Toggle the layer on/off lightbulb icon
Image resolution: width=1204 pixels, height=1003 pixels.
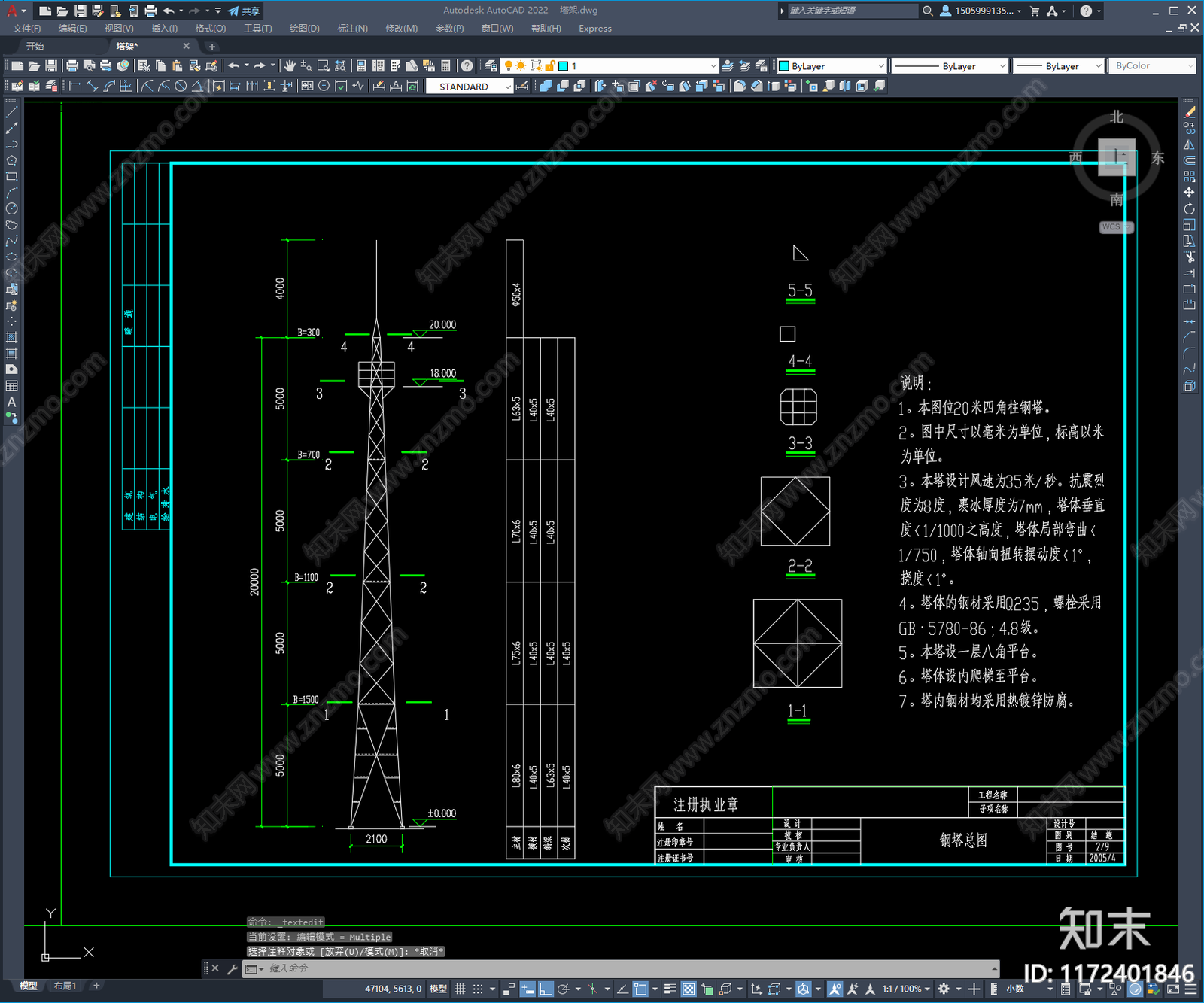509,66
